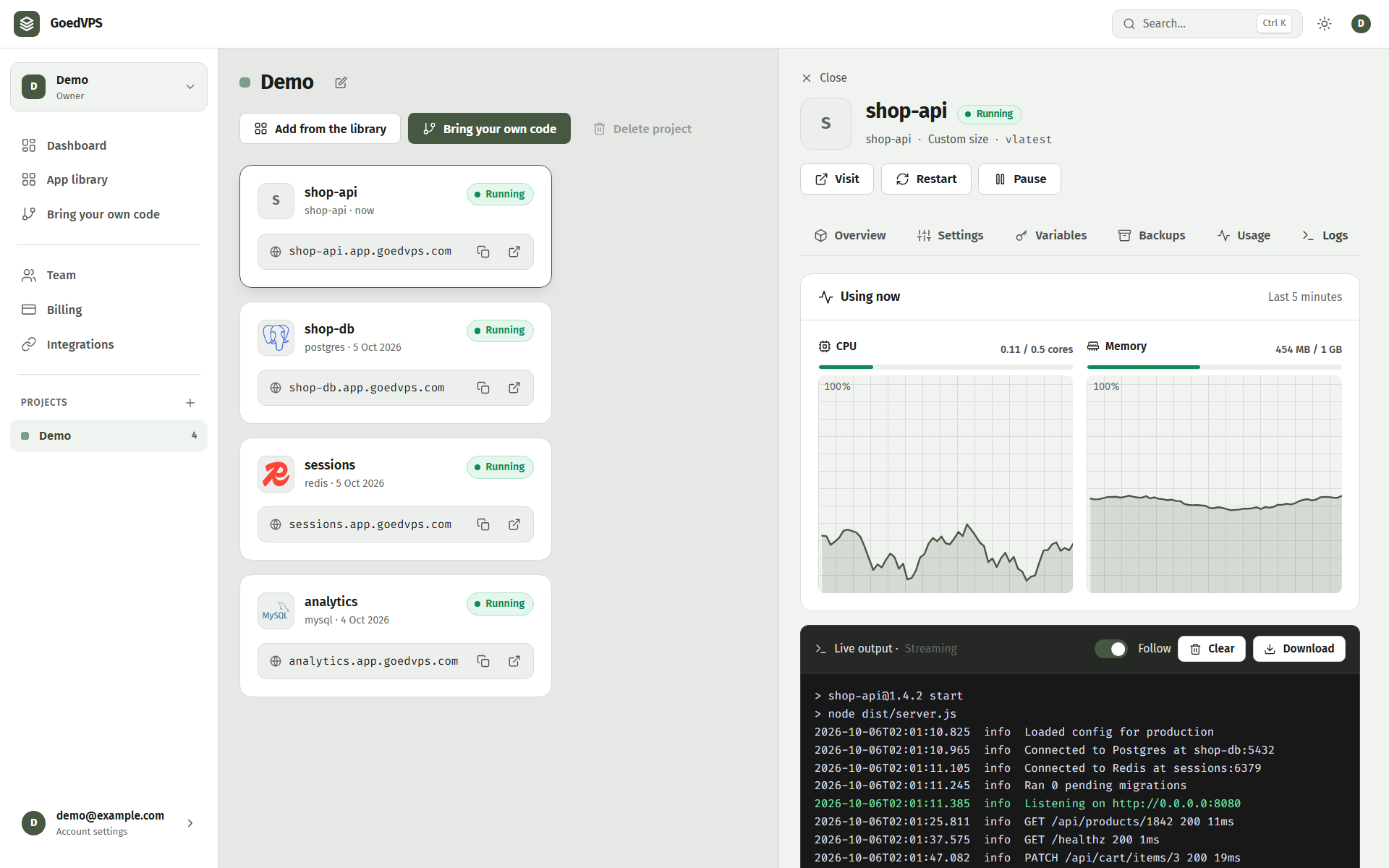Screen dimensions: 1389x868
Task: Open the Usage tab
Action: point(1244,236)
